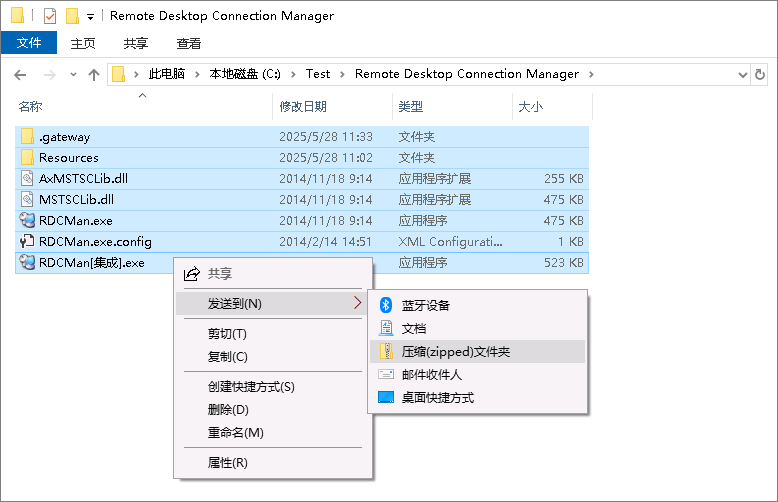Refresh the current folder view
The width and height of the screenshot is (778, 502).
coord(760,74)
